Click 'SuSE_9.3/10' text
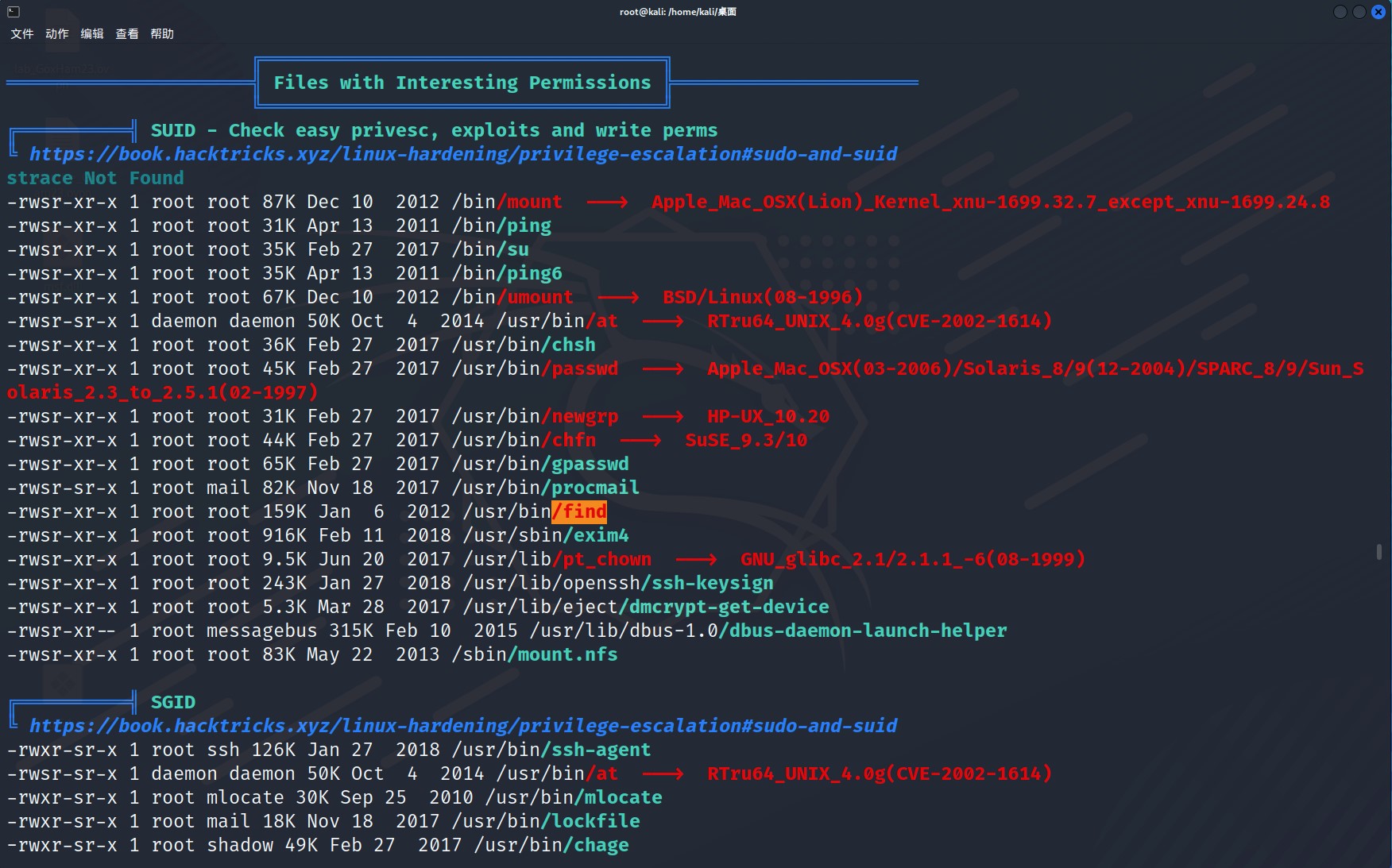Screen dimensions: 1392x868 tap(746, 440)
